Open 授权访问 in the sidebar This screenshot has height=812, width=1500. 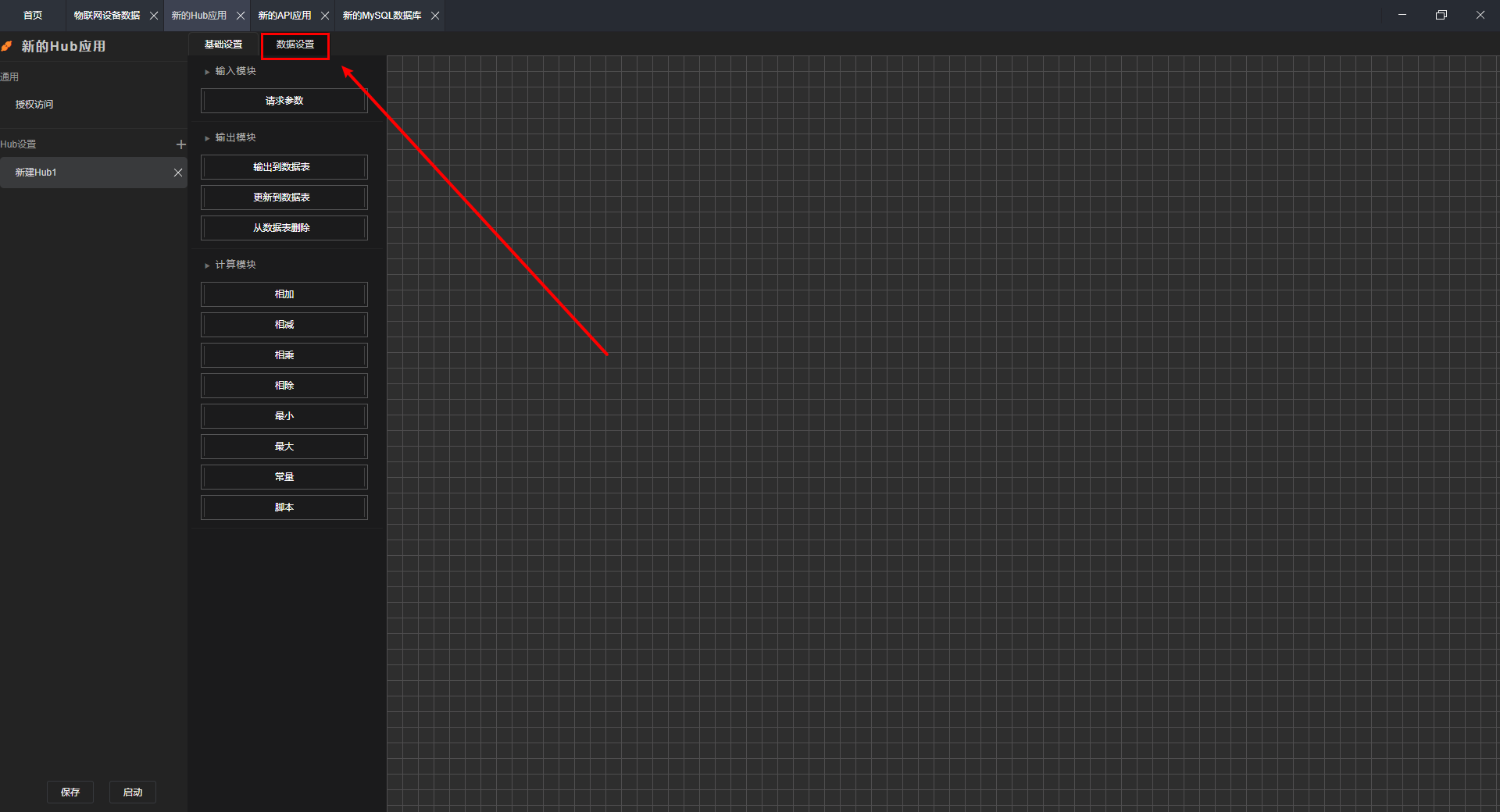(x=94, y=105)
